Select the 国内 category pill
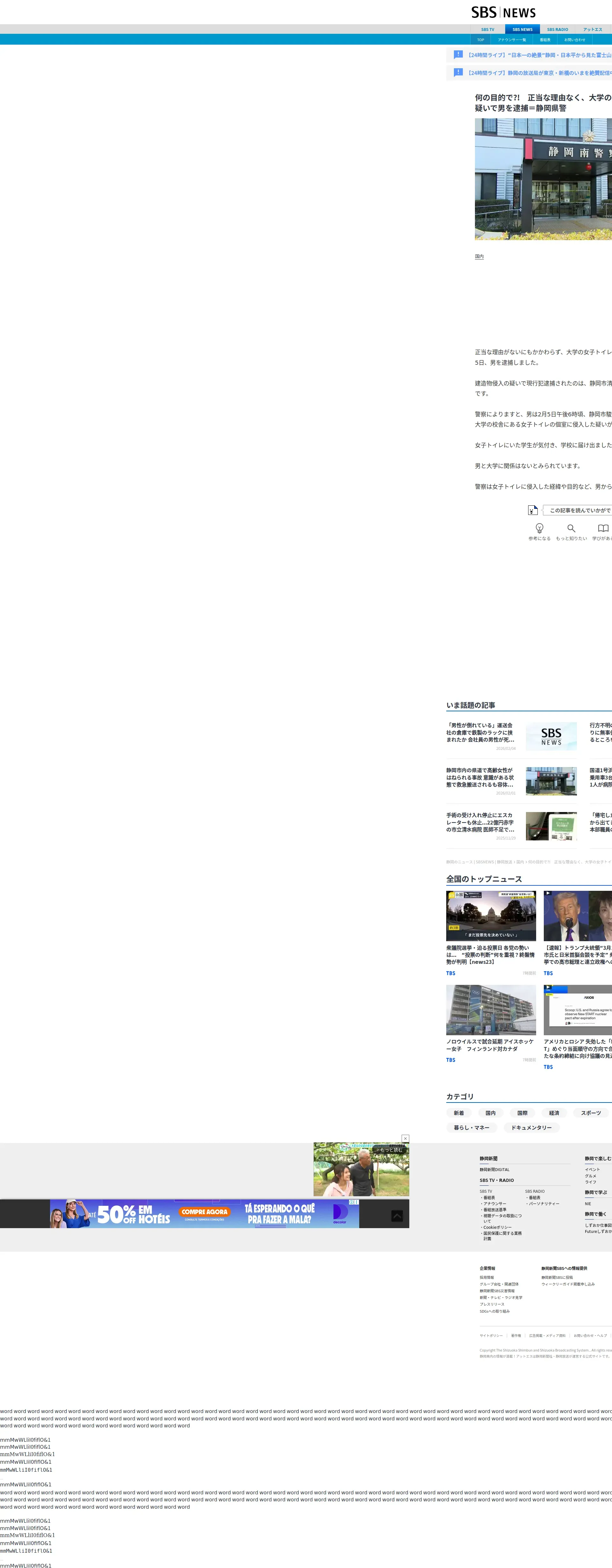The width and height of the screenshot is (612, 1568). tap(490, 1113)
